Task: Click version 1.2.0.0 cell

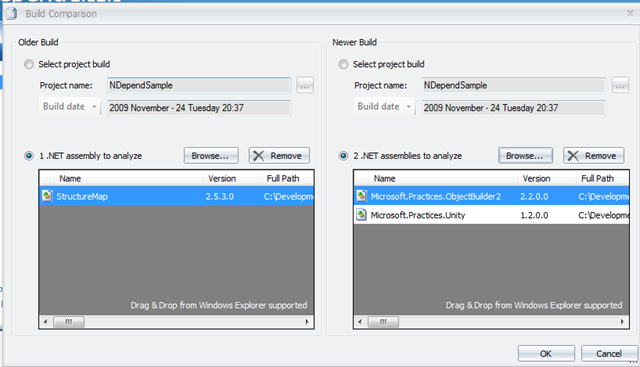Action: [x=534, y=215]
